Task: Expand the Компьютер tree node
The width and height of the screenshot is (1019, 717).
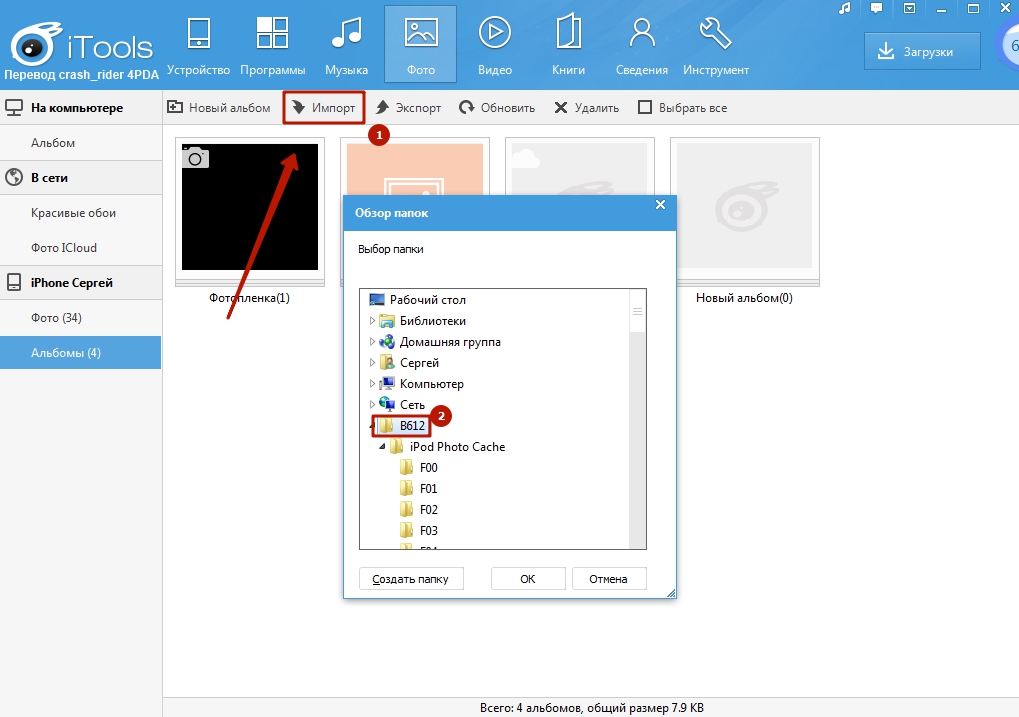Action: (372, 384)
